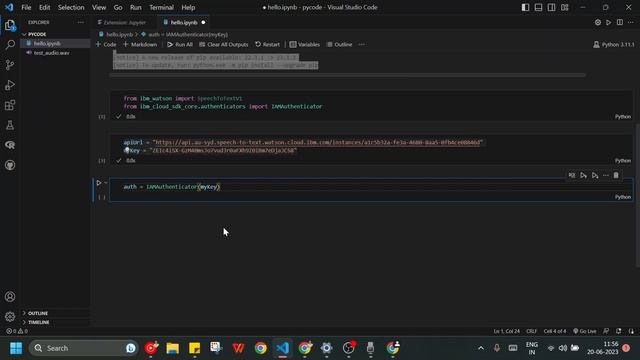Image resolution: width=640 pixels, height=360 pixels.
Task: Open the Run menu
Action: point(136,7)
